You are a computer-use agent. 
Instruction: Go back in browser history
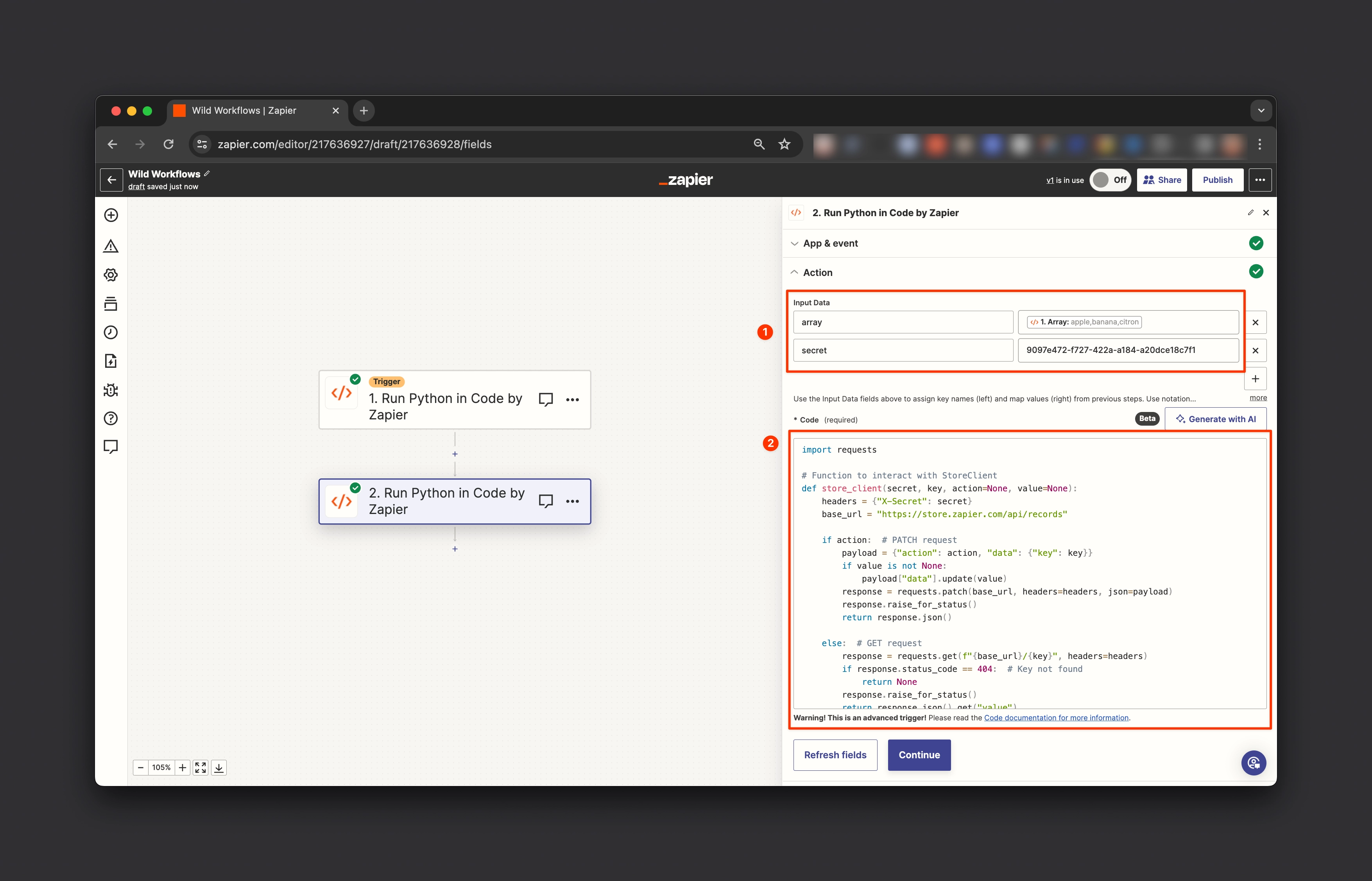(112, 144)
